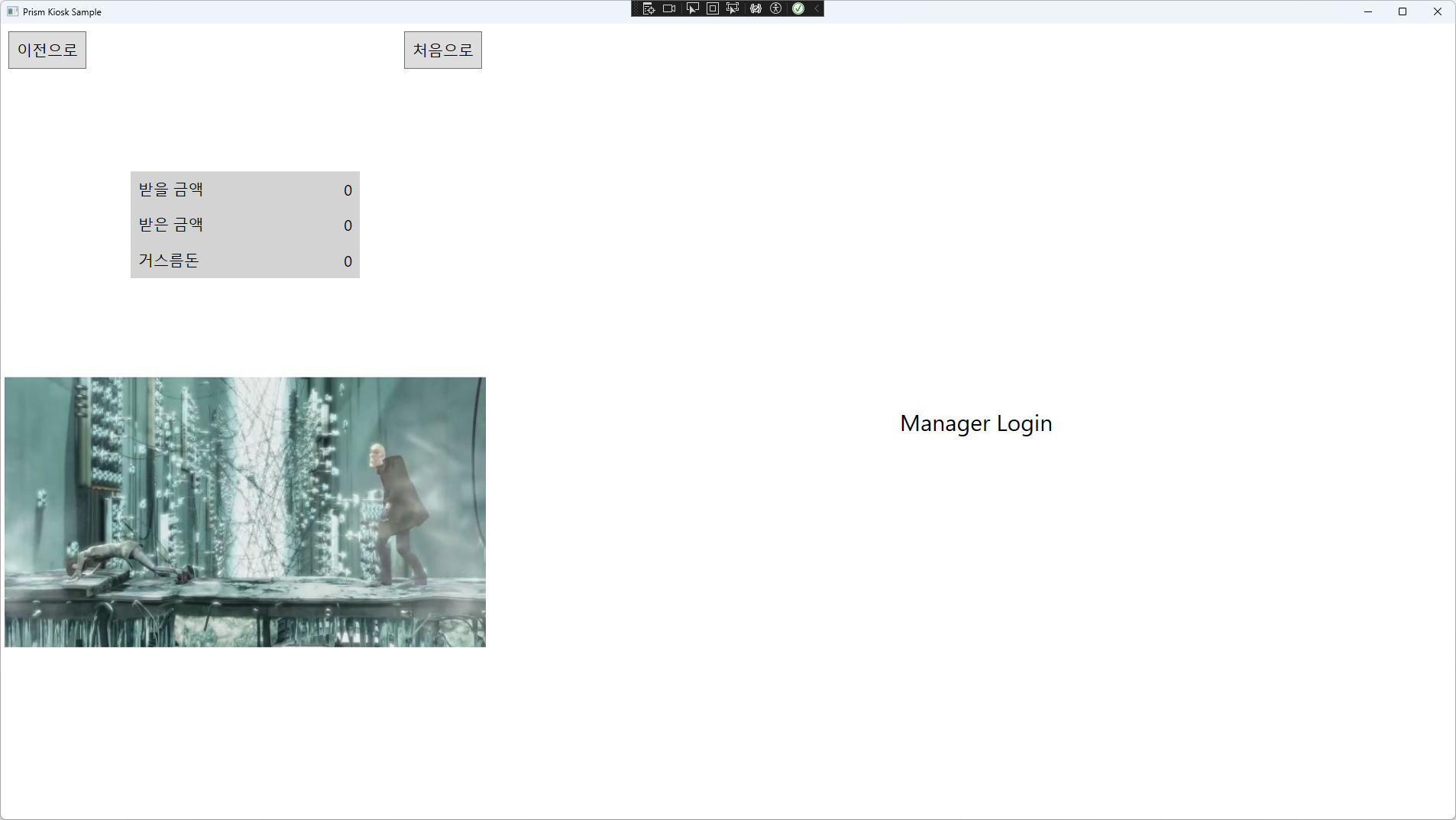The width and height of the screenshot is (1456, 820).
Task: Minimize the Prism Kiosk Sample window
Action: 1368,11
